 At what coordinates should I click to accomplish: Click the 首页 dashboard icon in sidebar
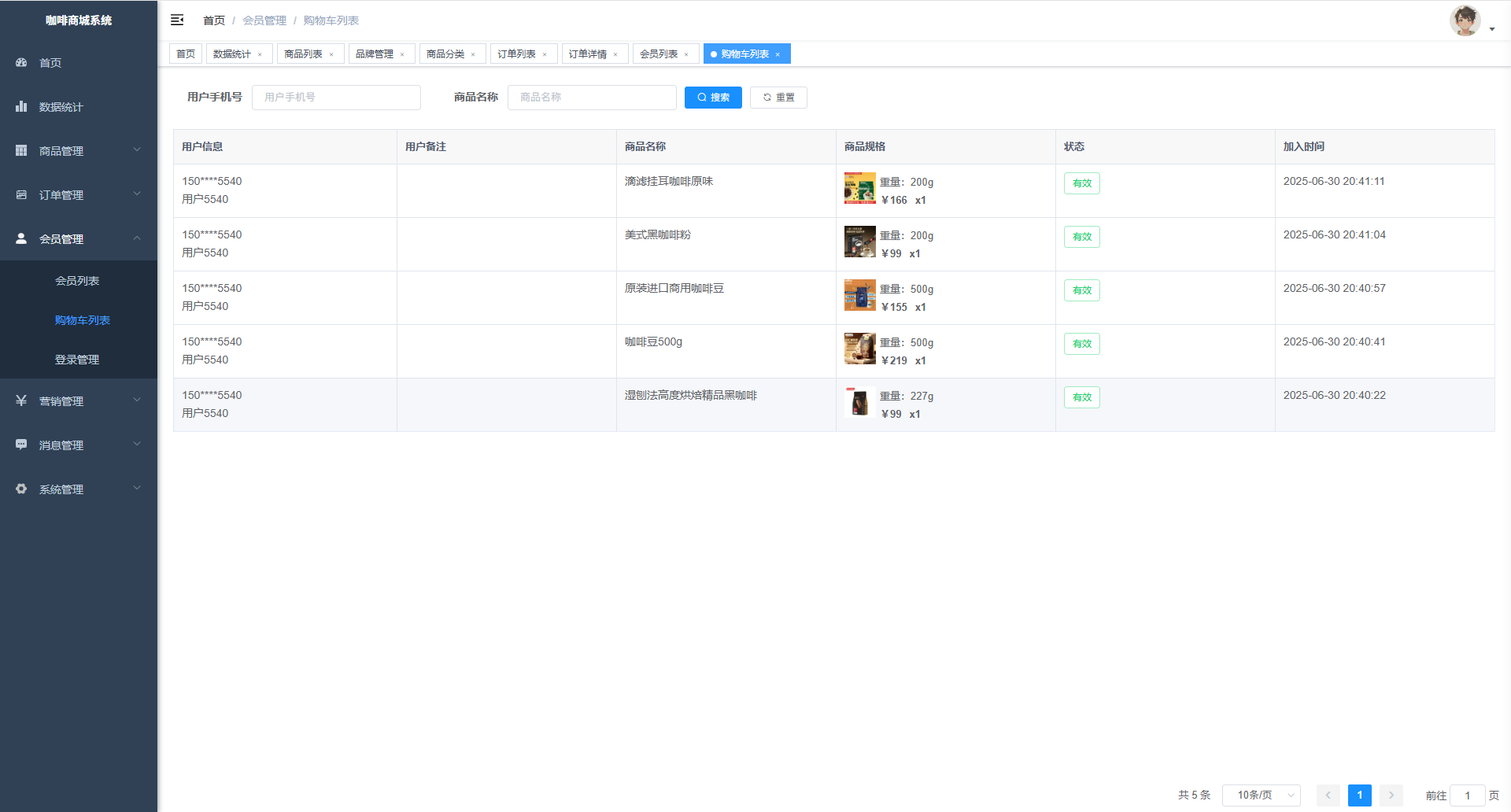pyautogui.click(x=21, y=62)
